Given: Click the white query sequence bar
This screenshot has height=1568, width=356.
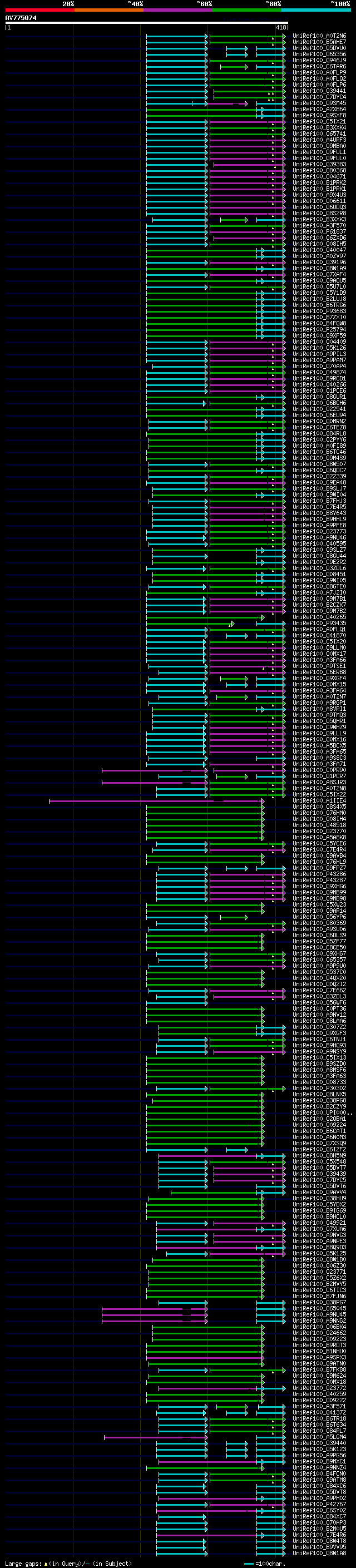Looking at the screenshot, I should (146, 22).
